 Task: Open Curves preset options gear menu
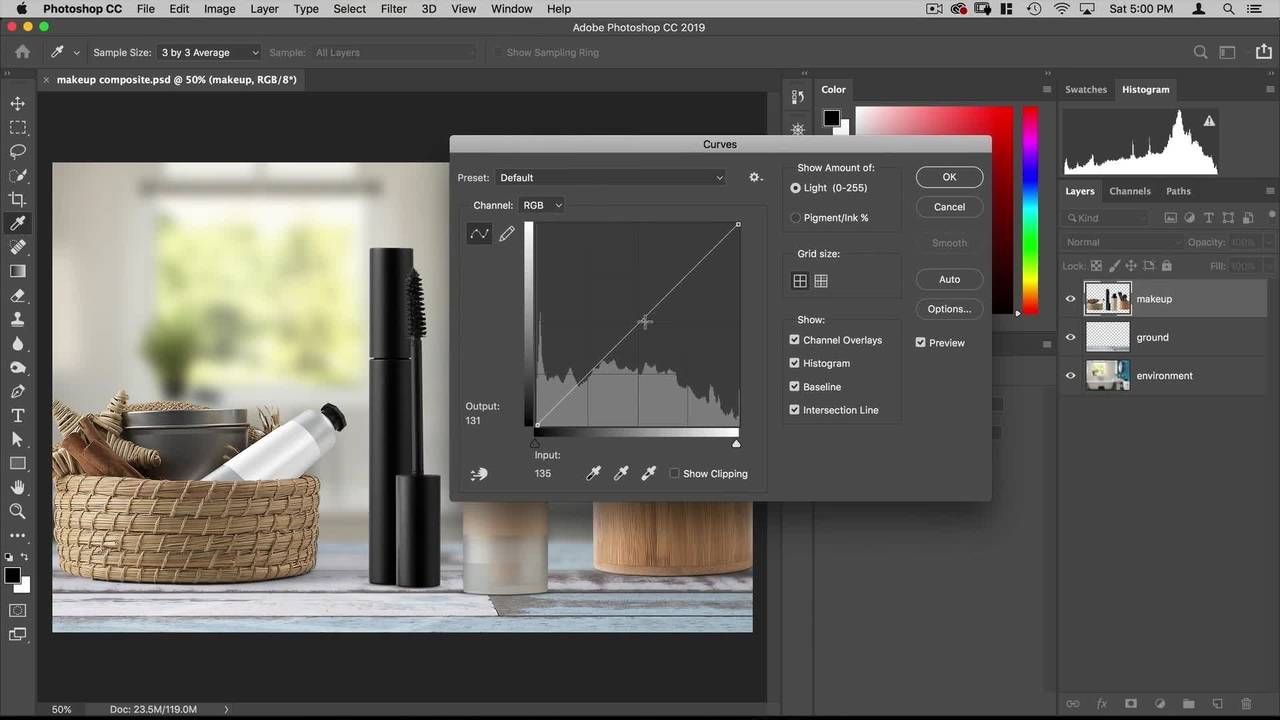pos(755,177)
